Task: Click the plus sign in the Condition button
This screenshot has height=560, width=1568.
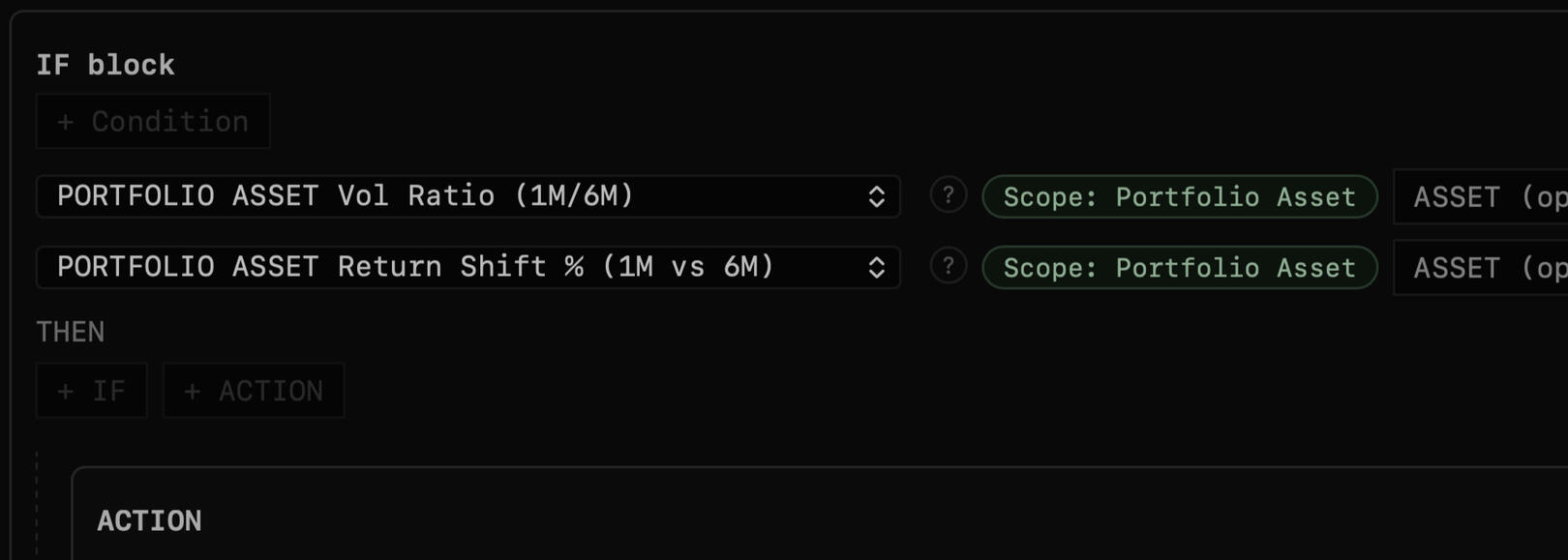Action: (x=65, y=122)
